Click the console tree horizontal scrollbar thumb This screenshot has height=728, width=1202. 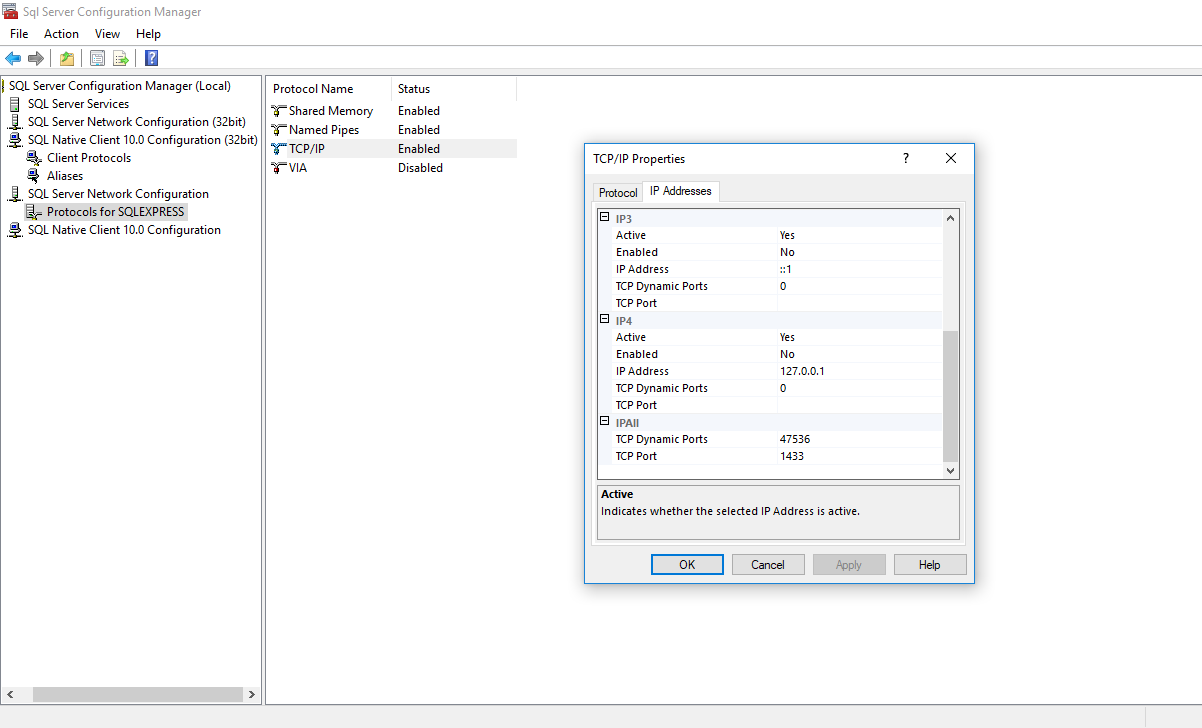[138, 694]
